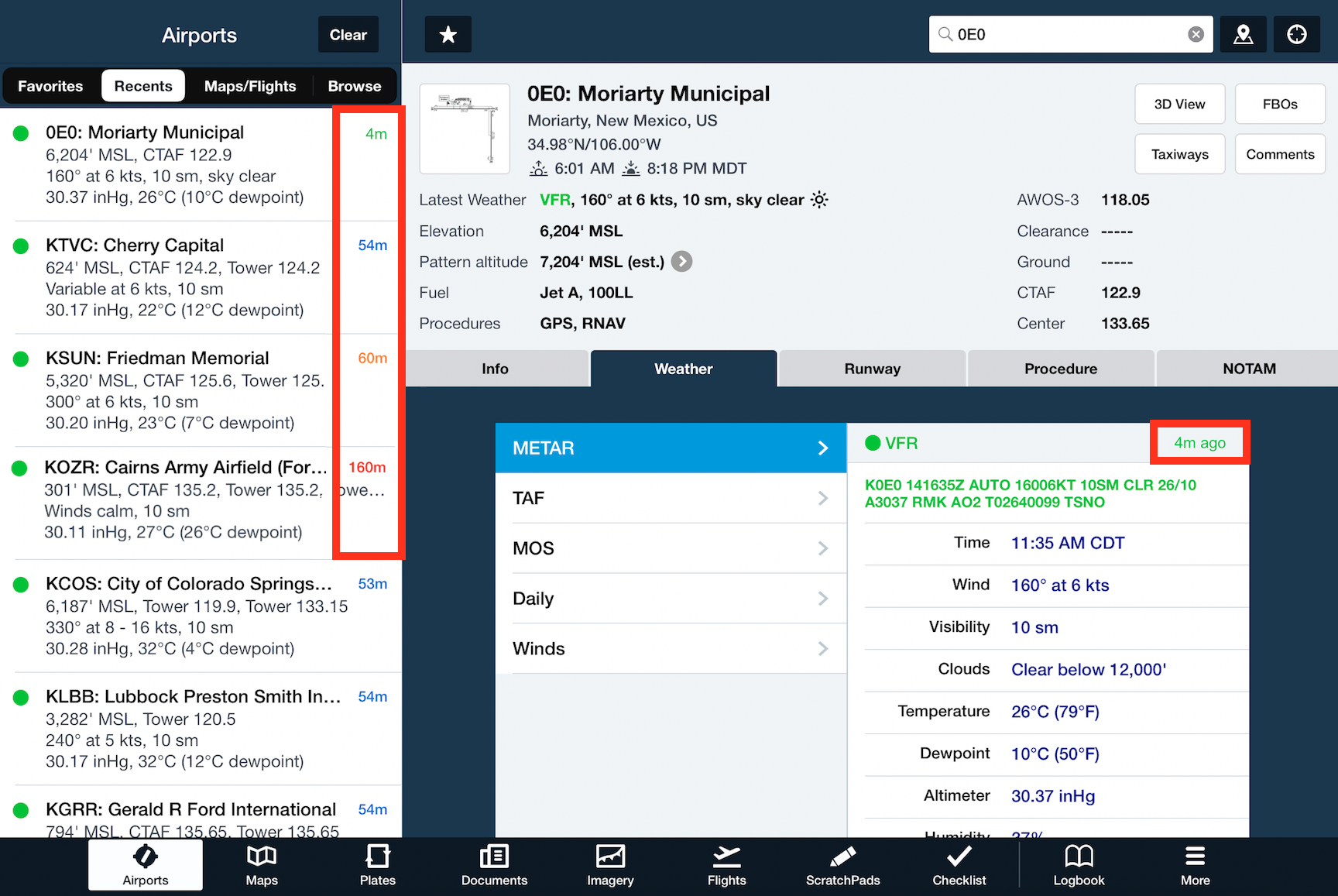Tap the crosshair locate icon
This screenshot has height=896, width=1338.
[x=1296, y=35]
